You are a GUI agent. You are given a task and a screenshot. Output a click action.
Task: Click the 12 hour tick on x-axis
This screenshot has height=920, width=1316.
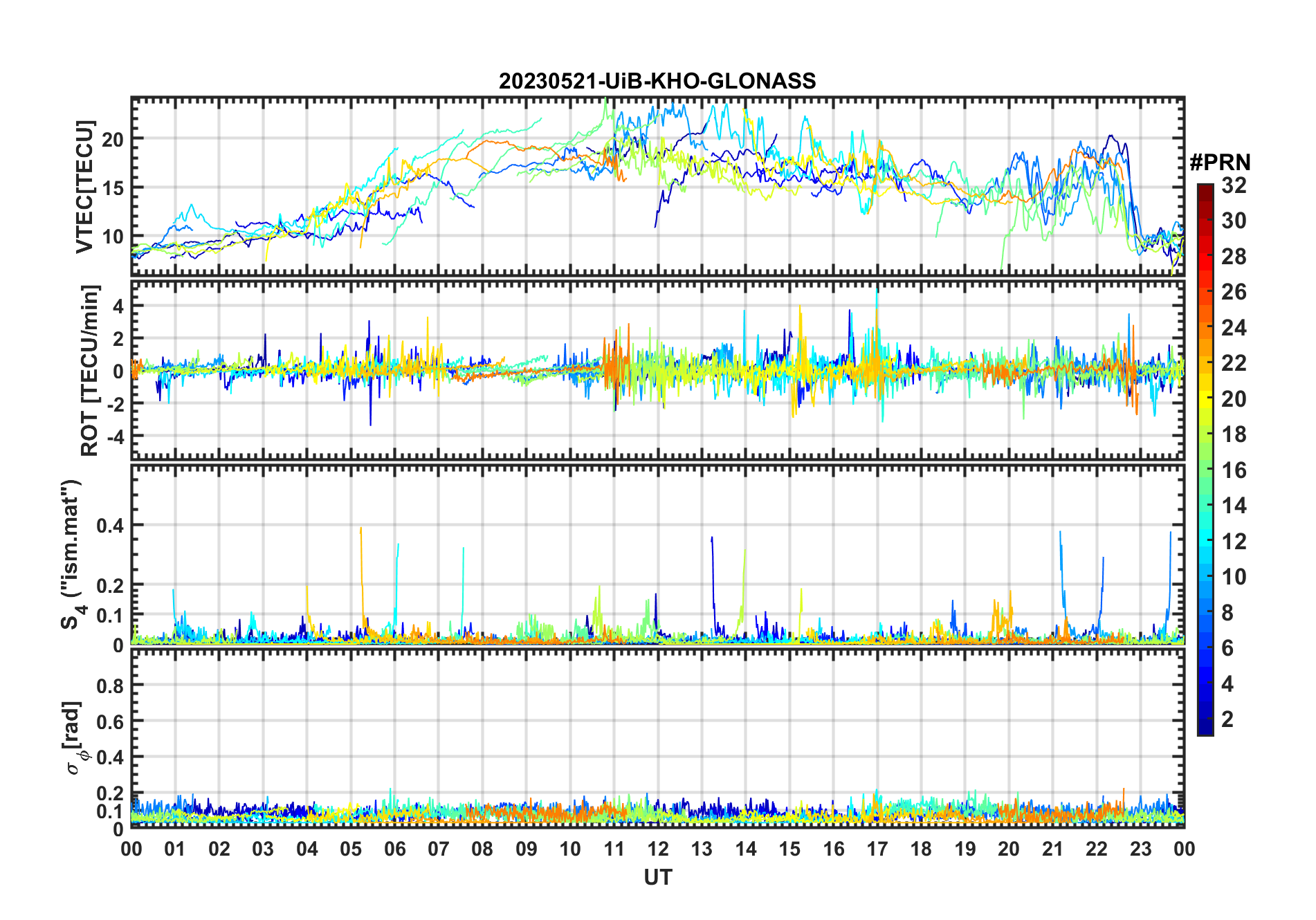pos(658,849)
